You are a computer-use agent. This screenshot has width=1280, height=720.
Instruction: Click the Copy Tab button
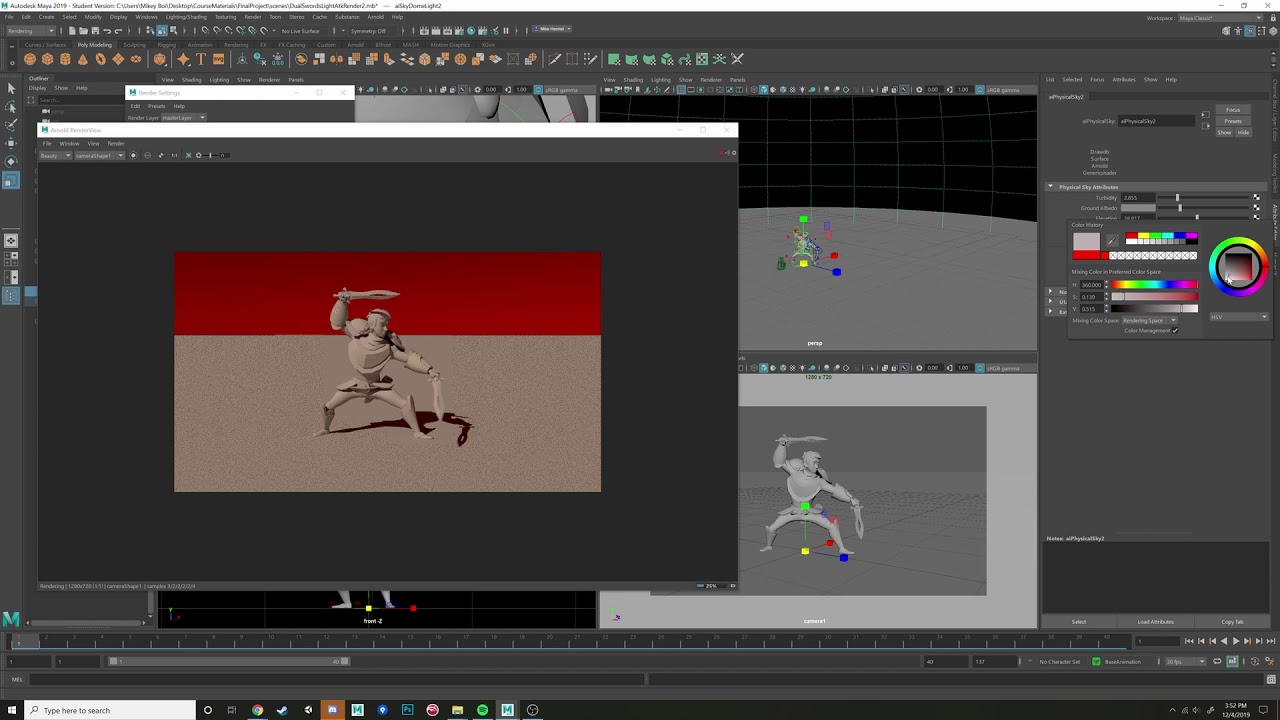pyautogui.click(x=1232, y=622)
